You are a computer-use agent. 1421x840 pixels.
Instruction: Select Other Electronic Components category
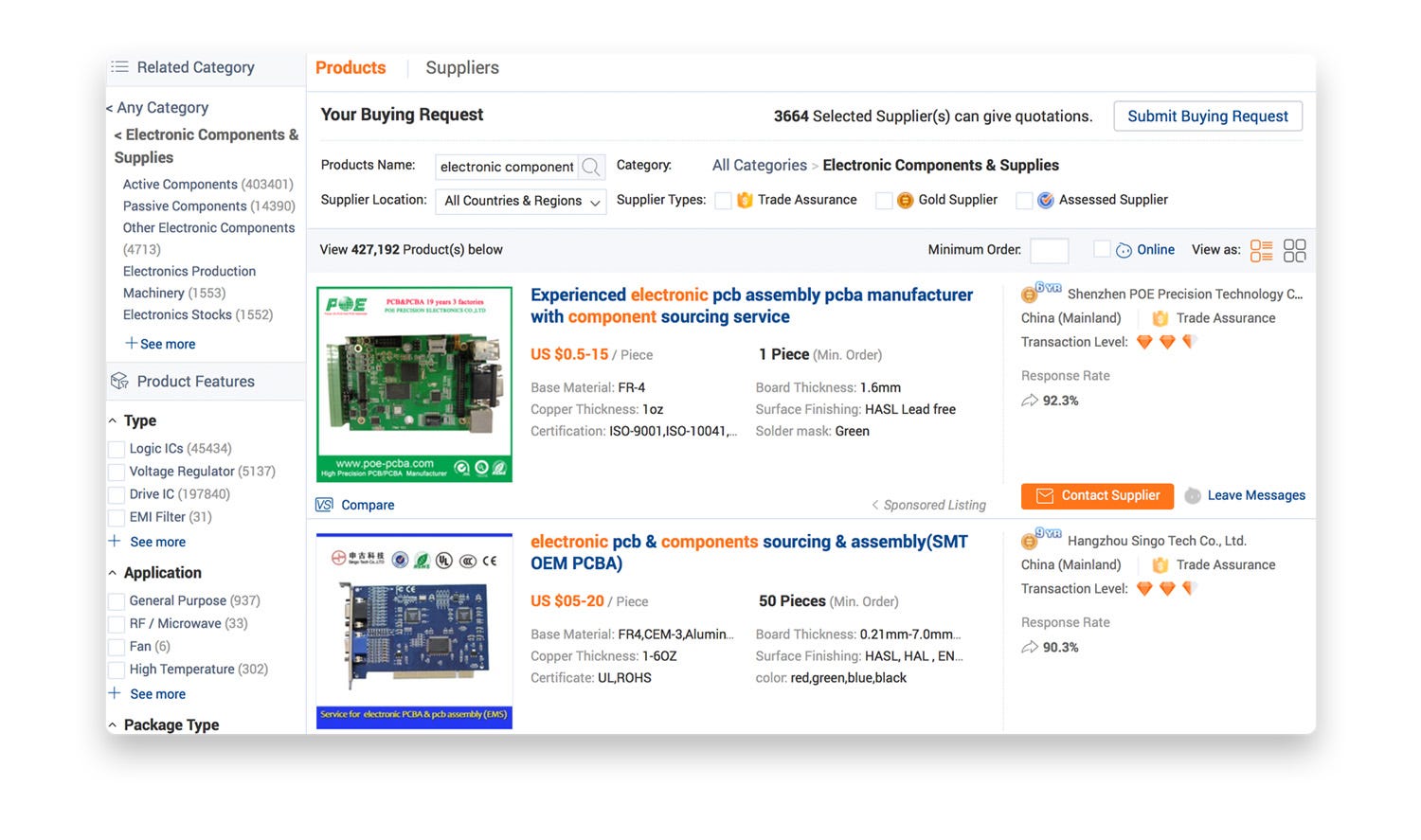pos(208,239)
